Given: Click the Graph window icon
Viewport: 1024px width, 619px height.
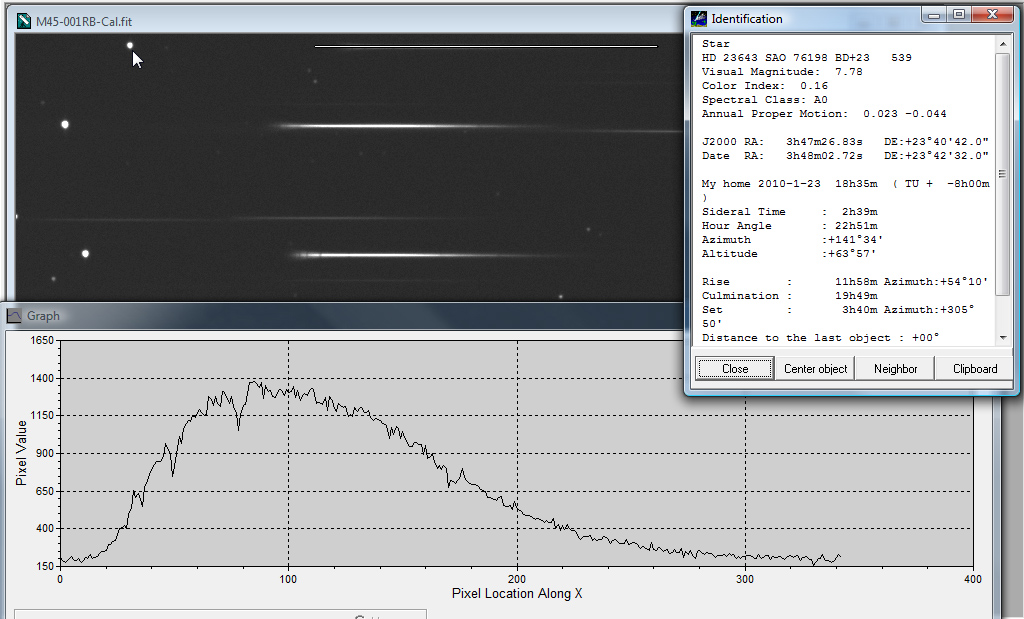Looking at the screenshot, I should pos(14,316).
